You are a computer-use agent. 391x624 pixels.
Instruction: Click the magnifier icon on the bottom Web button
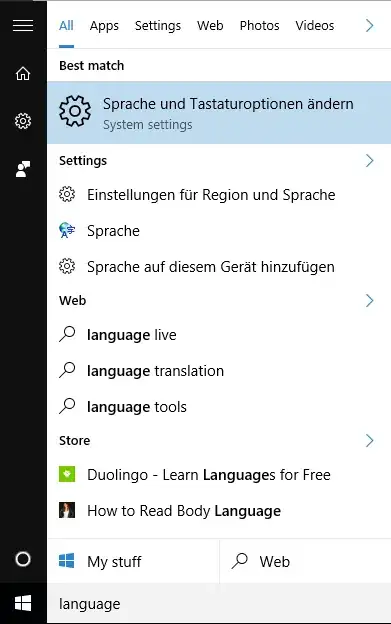pyautogui.click(x=240, y=561)
